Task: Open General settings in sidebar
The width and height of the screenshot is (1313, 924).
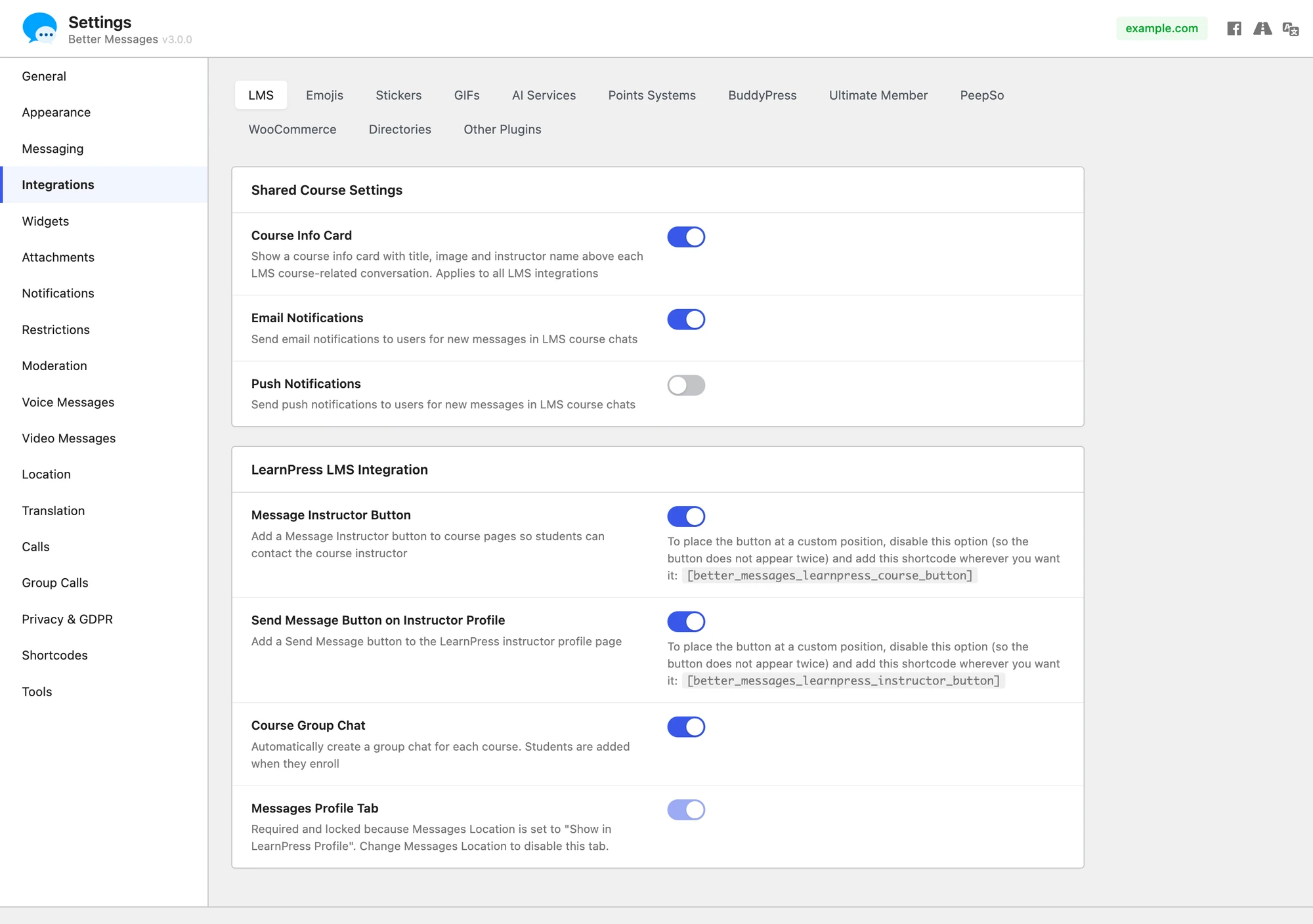Action: [x=104, y=76]
